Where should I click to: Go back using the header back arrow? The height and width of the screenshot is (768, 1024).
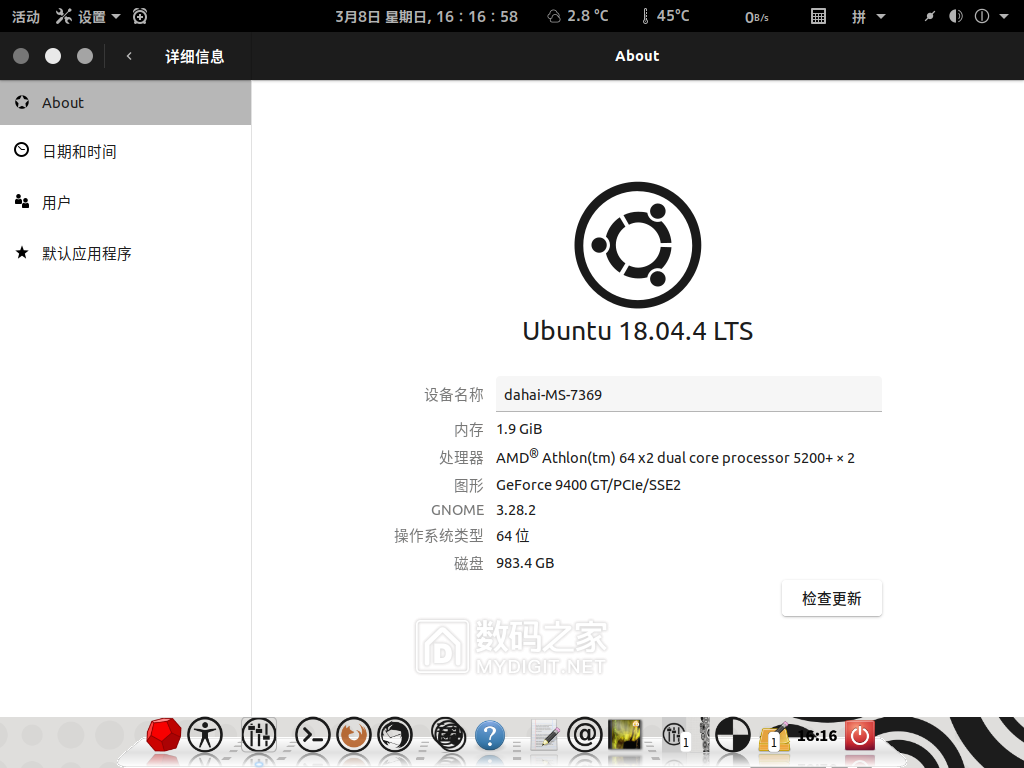click(129, 56)
